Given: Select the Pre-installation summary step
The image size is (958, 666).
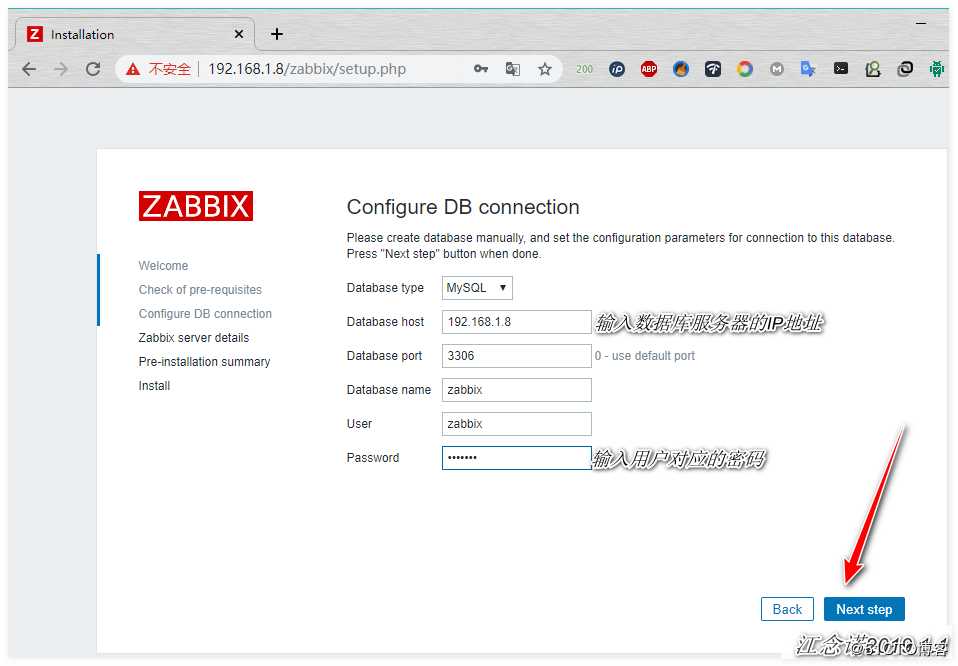Looking at the screenshot, I should click(204, 362).
